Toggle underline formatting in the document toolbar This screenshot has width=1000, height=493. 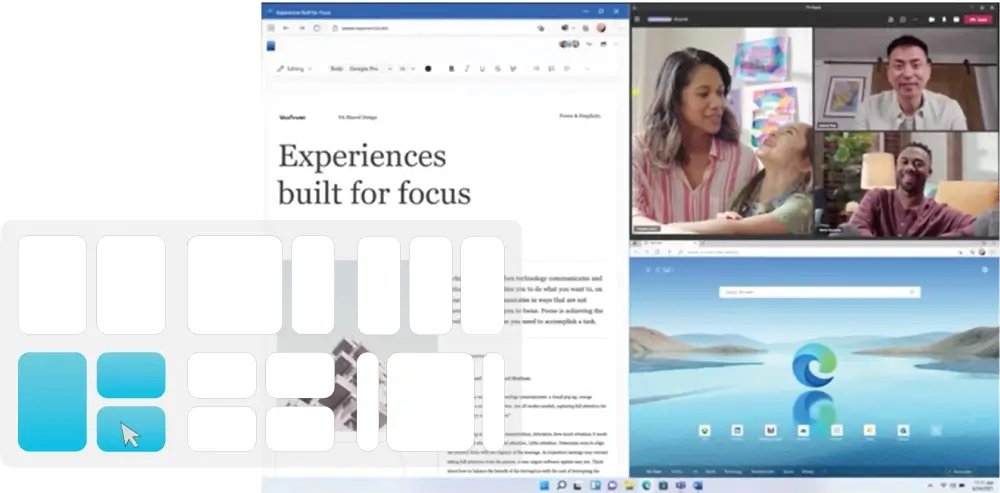tap(482, 68)
